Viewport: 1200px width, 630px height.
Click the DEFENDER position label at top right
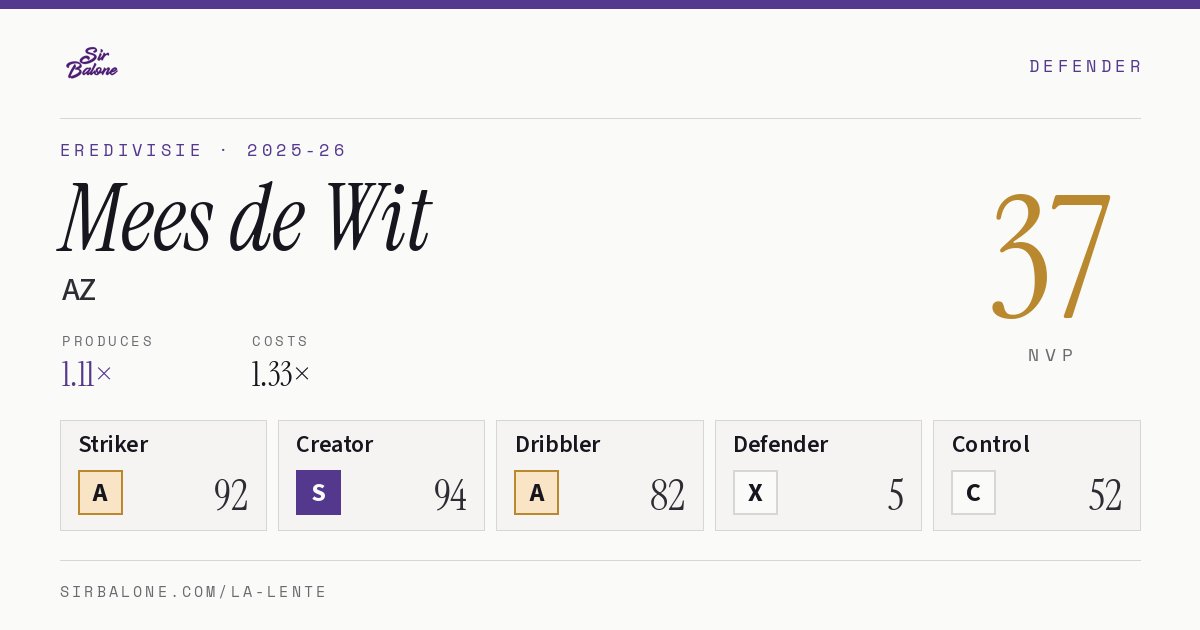pyautogui.click(x=1085, y=66)
